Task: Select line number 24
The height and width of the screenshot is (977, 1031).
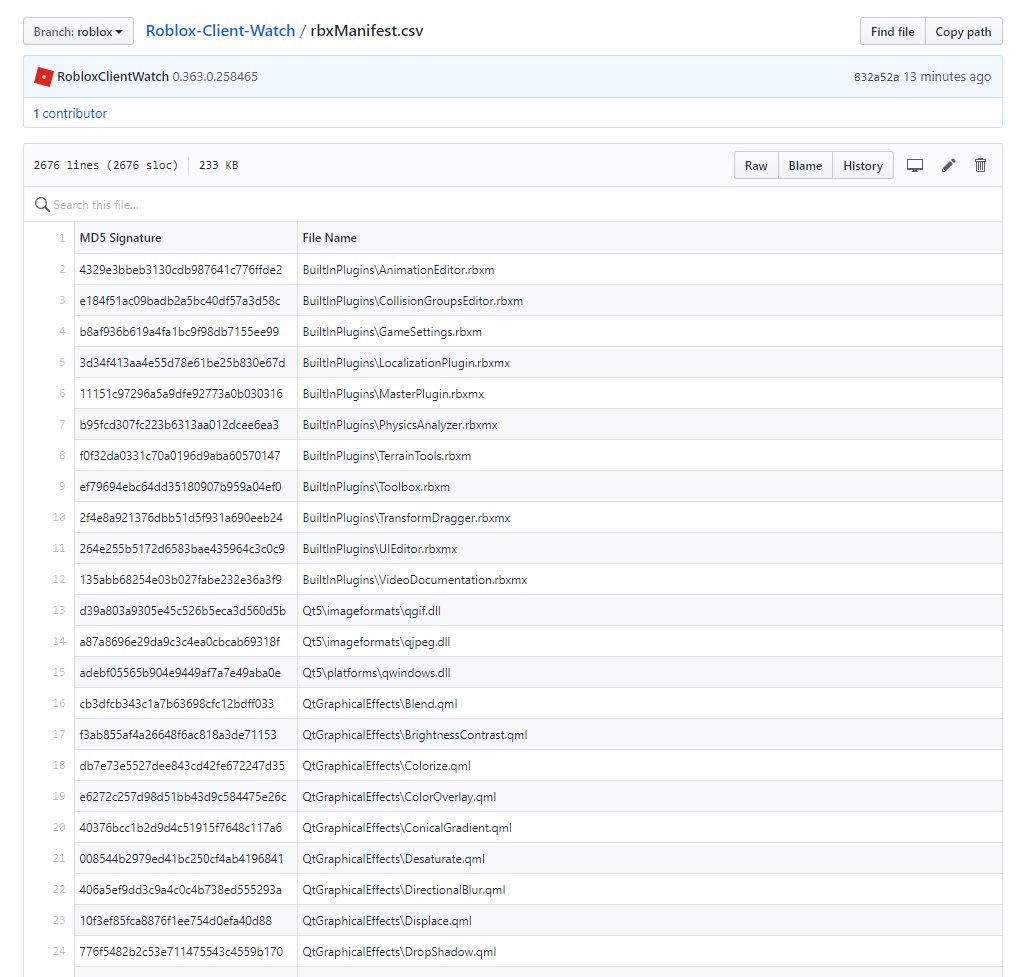Action: pos(59,951)
